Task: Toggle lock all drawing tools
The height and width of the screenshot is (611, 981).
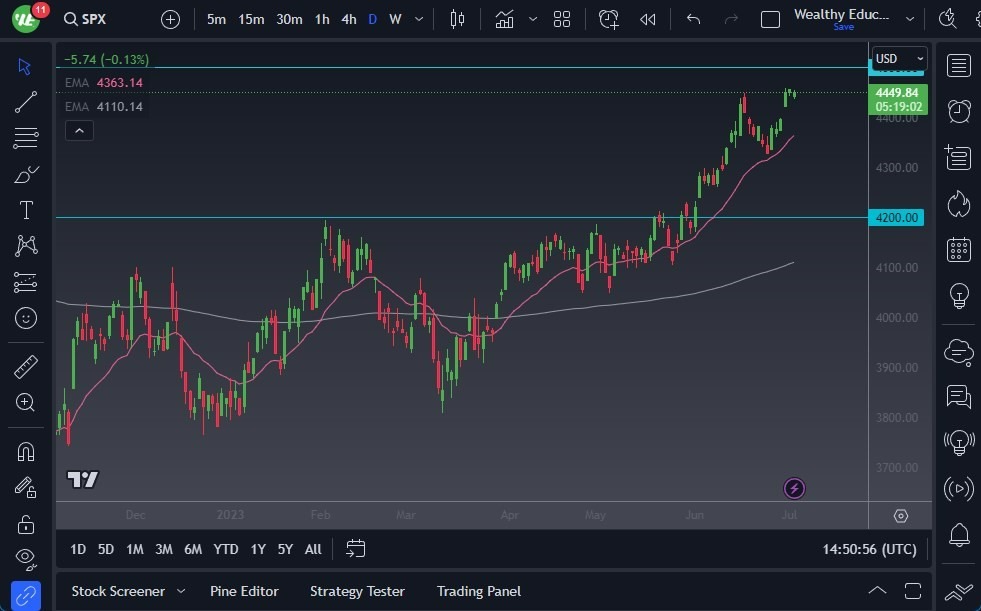Action: tap(26, 523)
